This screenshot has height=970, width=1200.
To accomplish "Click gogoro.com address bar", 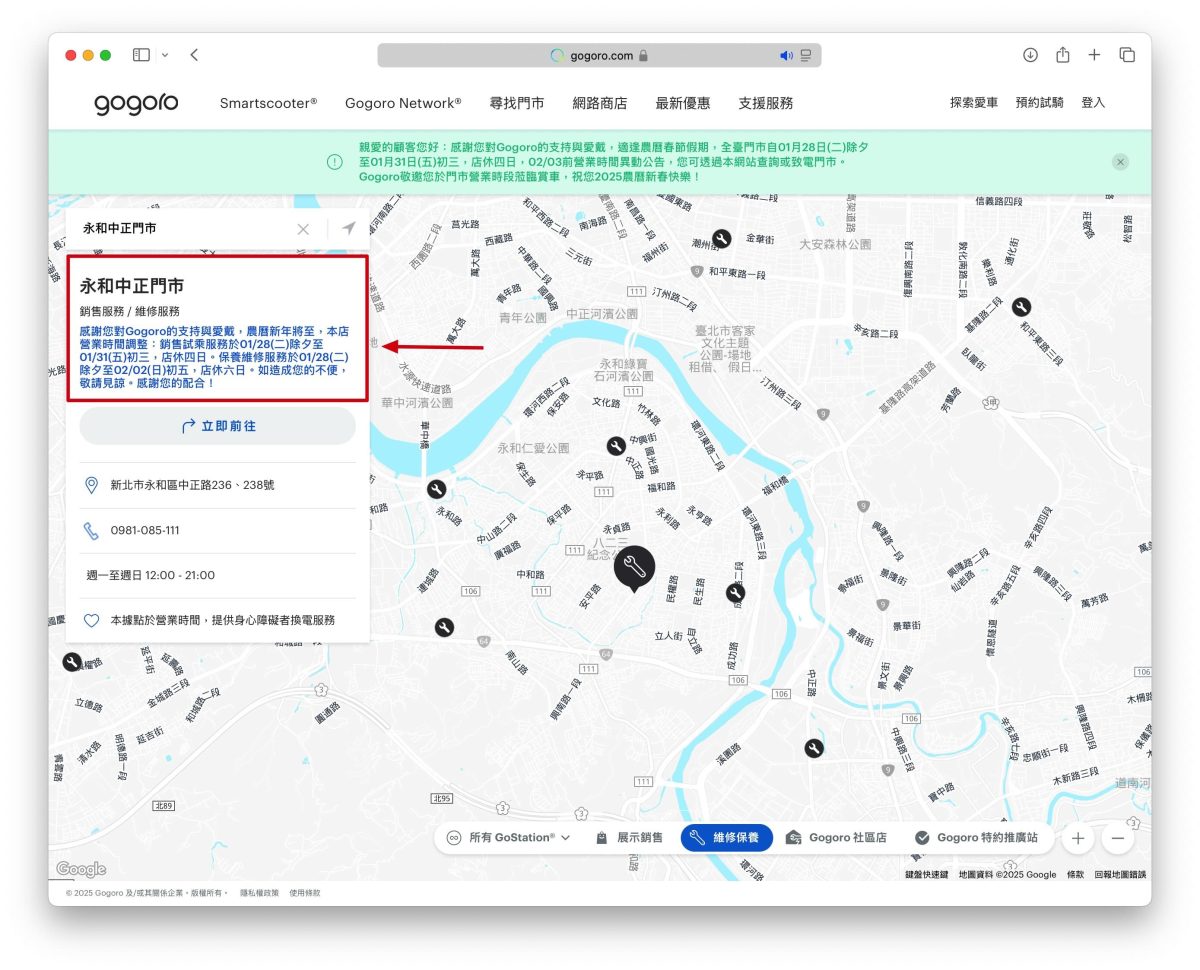I will tap(599, 55).
